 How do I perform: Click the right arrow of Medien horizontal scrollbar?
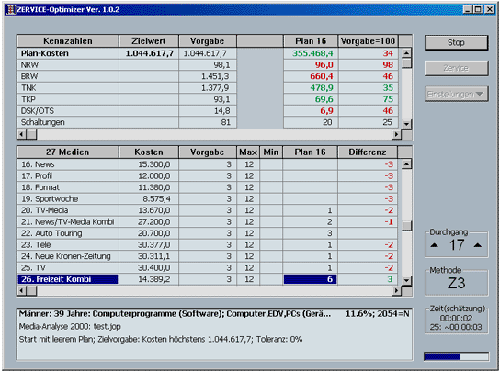click(x=396, y=291)
